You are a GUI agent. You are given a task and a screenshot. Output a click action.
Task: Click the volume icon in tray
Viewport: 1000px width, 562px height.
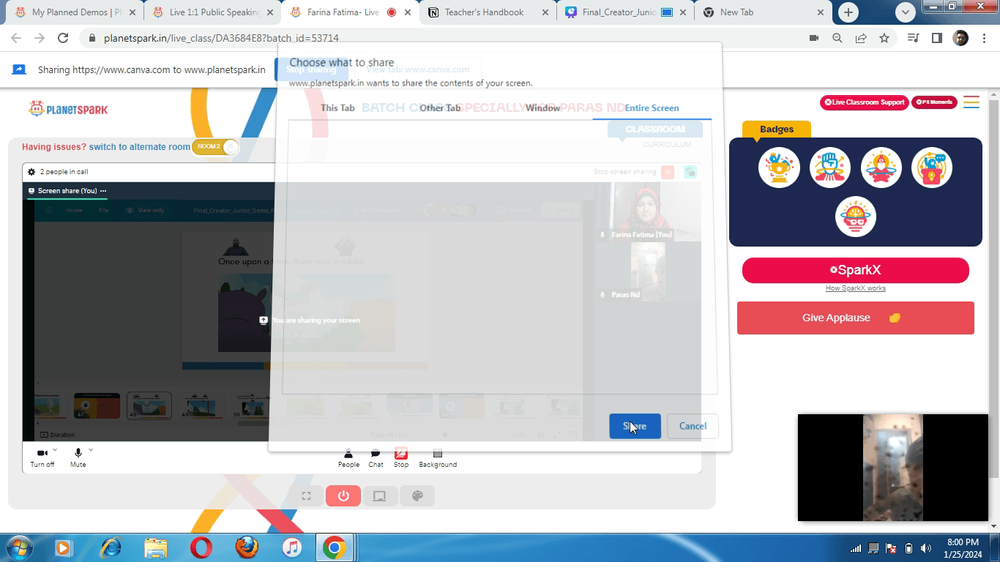point(926,549)
